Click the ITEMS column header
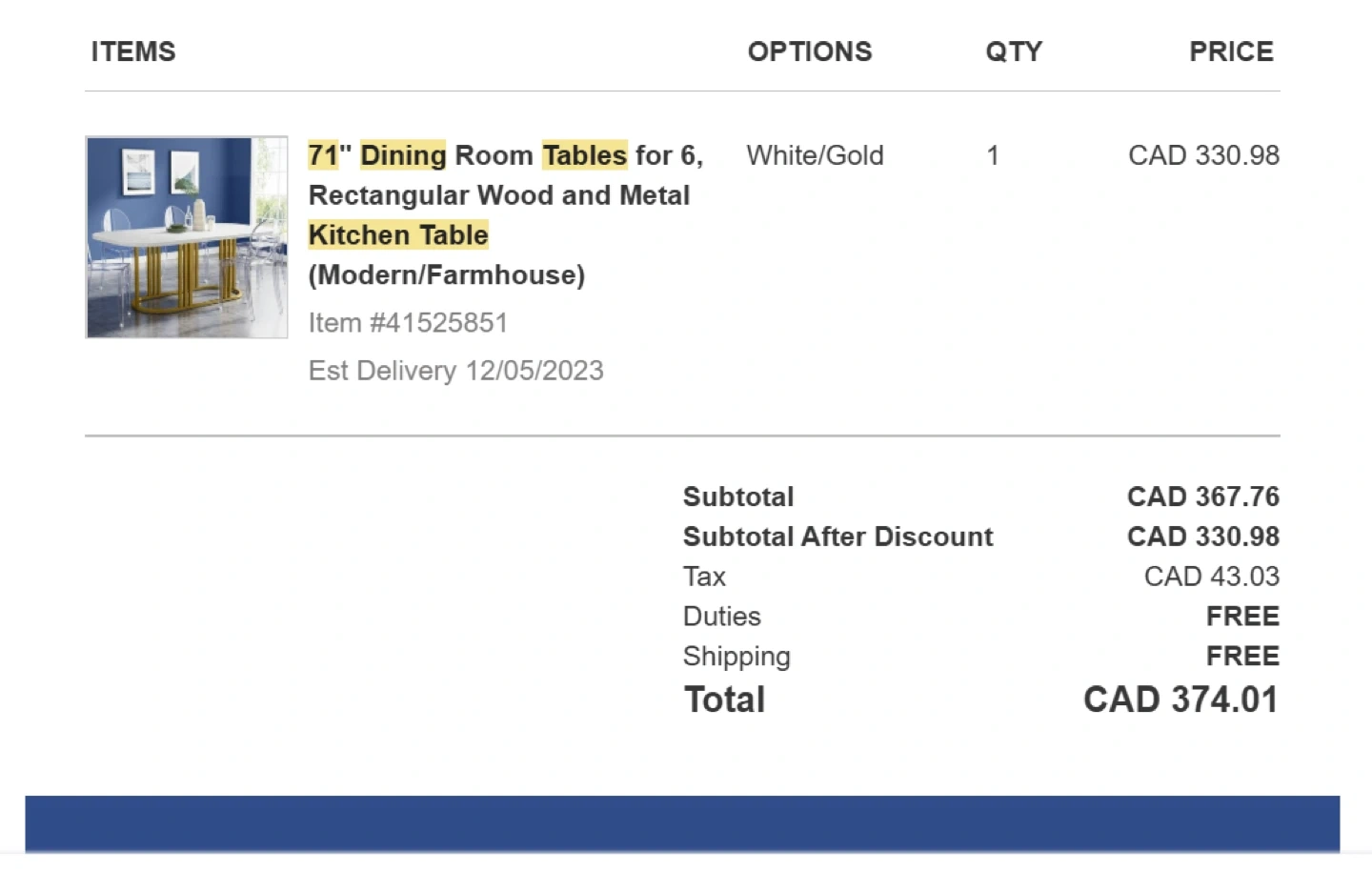 (x=133, y=51)
